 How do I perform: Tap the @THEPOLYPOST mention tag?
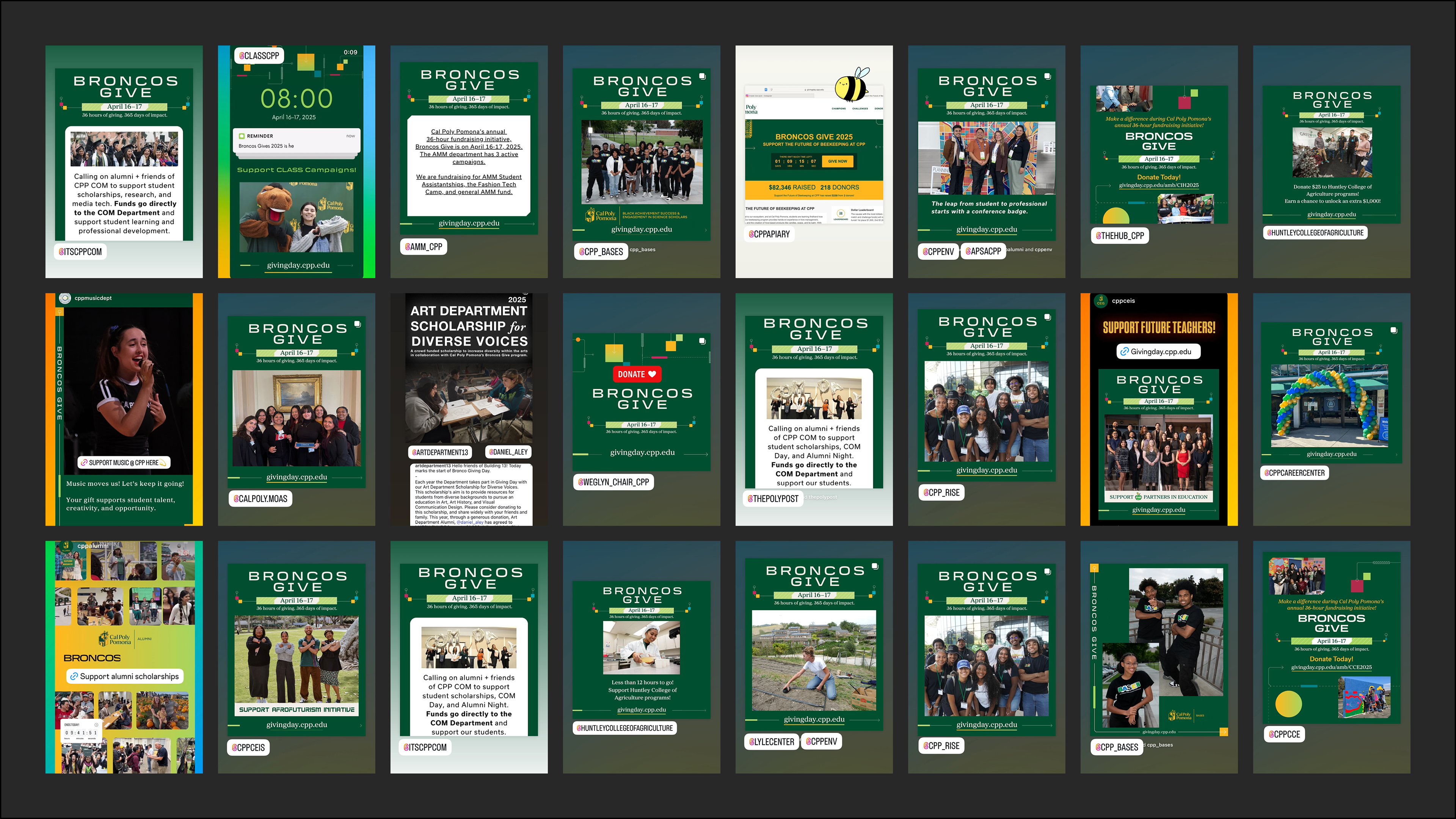click(773, 499)
